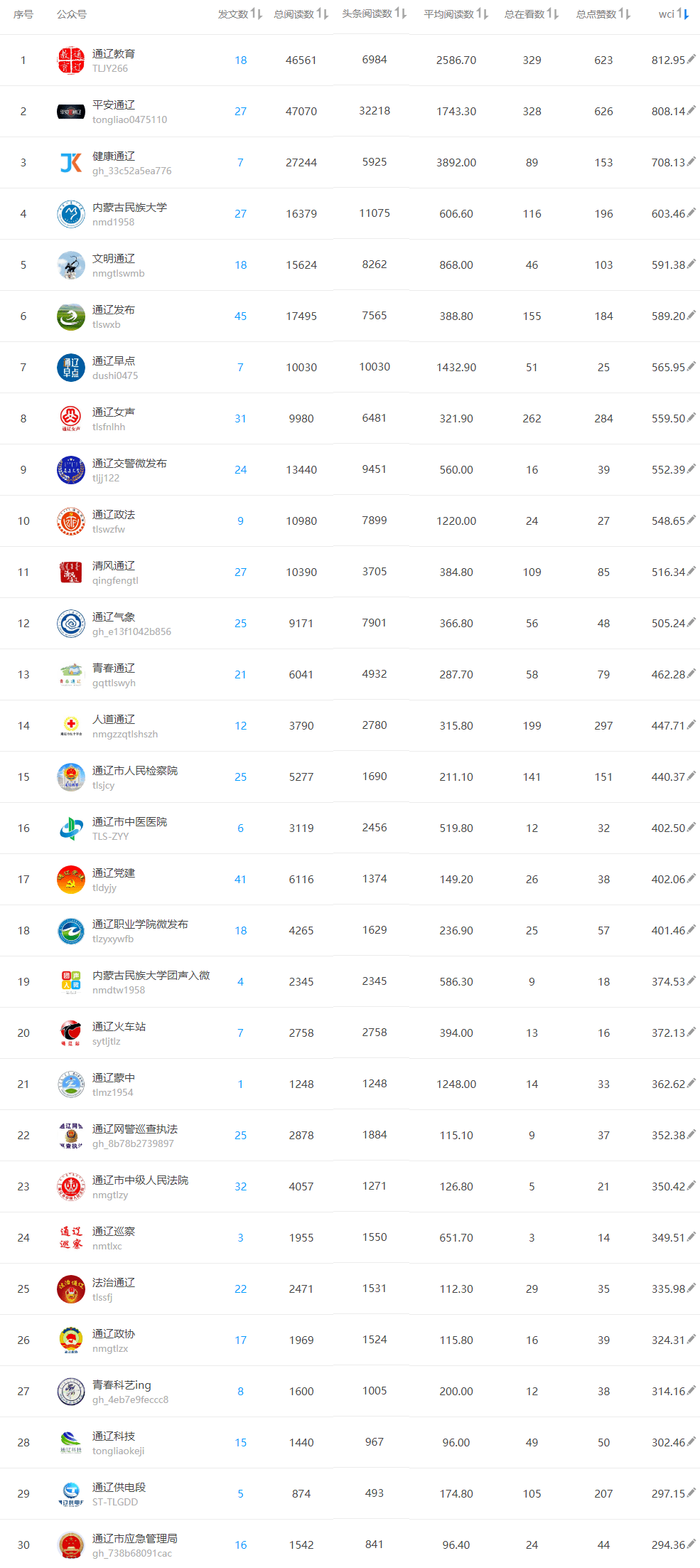Open 青春科艺ing account name

[x=122, y=1385]
